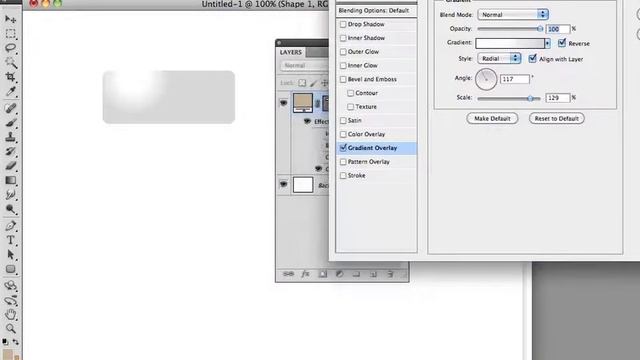Enable the Bevel and Emboss checkbox
Viewport: 640px width, 360px height.
343,80
